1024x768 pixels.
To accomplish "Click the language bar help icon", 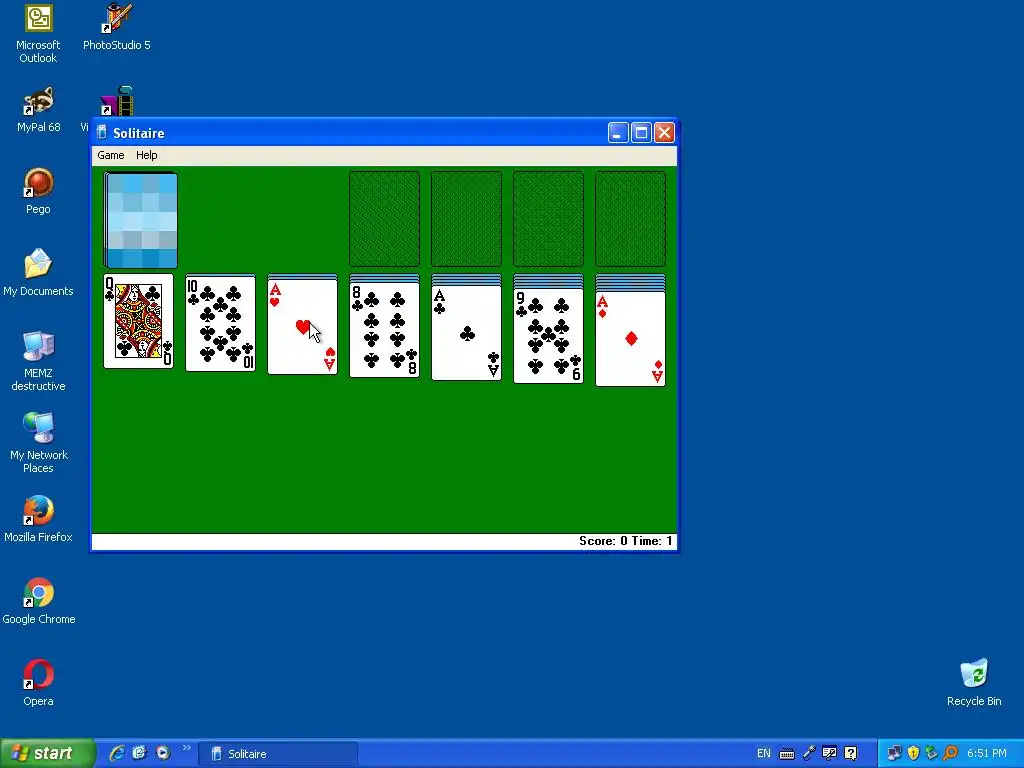I will tap(850, 754).
